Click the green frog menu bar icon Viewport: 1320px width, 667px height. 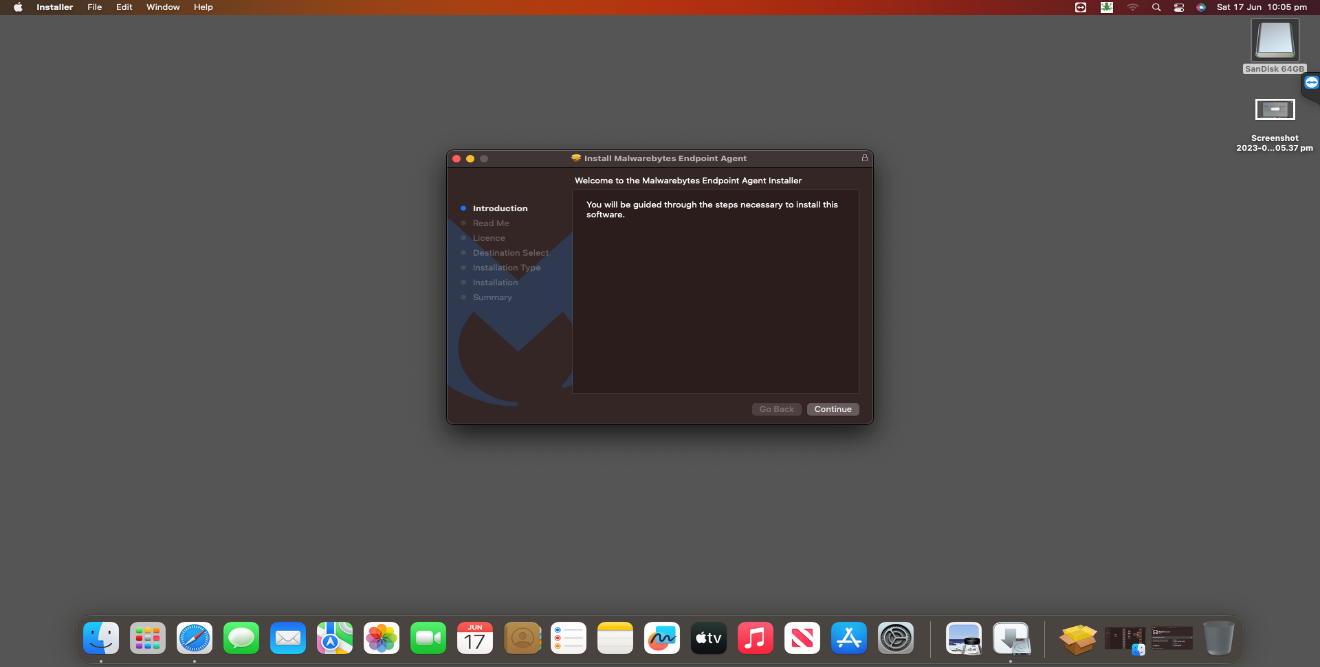pos(1107,7)
